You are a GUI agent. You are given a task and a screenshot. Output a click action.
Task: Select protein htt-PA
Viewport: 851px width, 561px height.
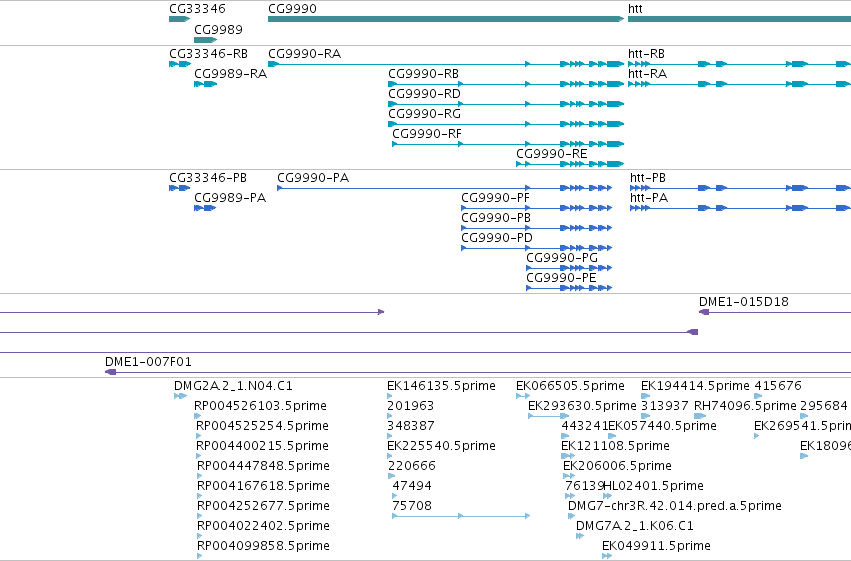[x=649, y=198]
